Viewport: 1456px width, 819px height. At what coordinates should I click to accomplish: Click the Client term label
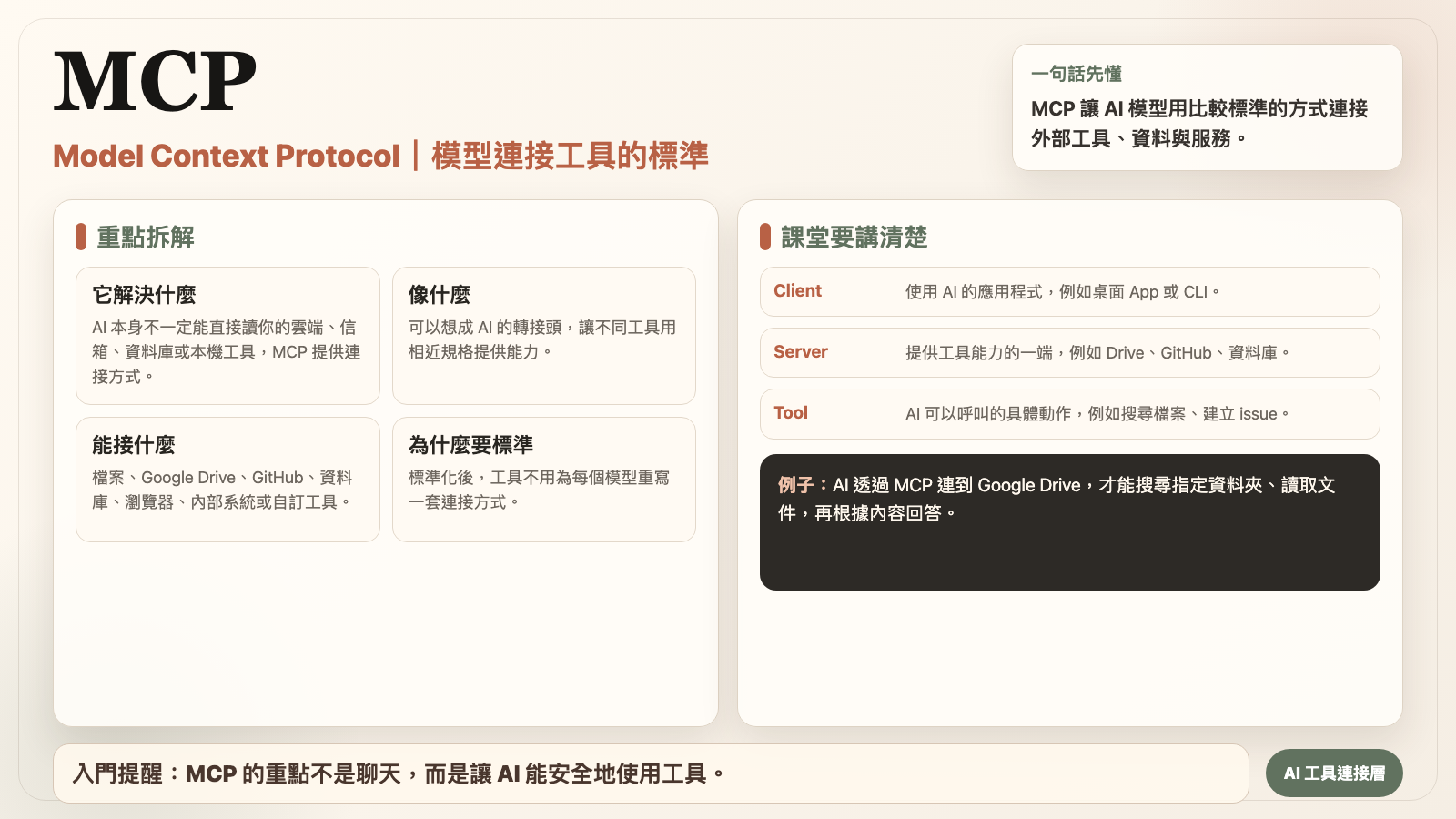[x=797, y=291]
